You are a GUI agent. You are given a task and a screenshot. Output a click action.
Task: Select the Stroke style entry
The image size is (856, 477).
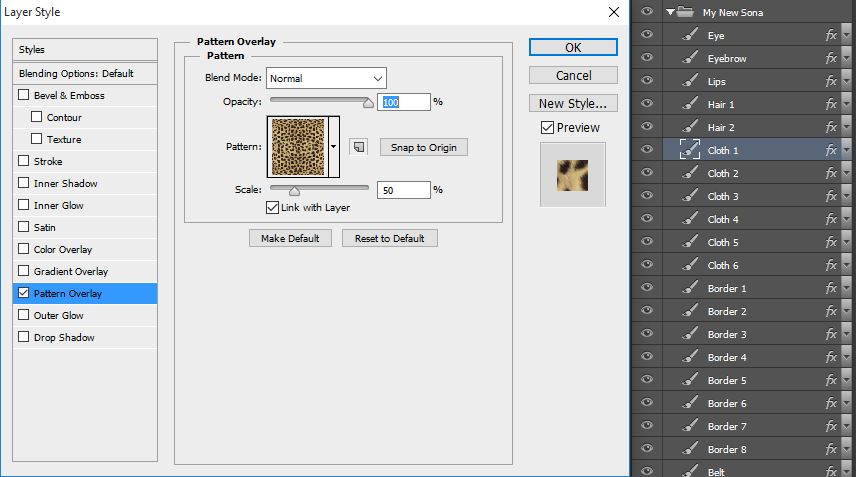[48, 161]
